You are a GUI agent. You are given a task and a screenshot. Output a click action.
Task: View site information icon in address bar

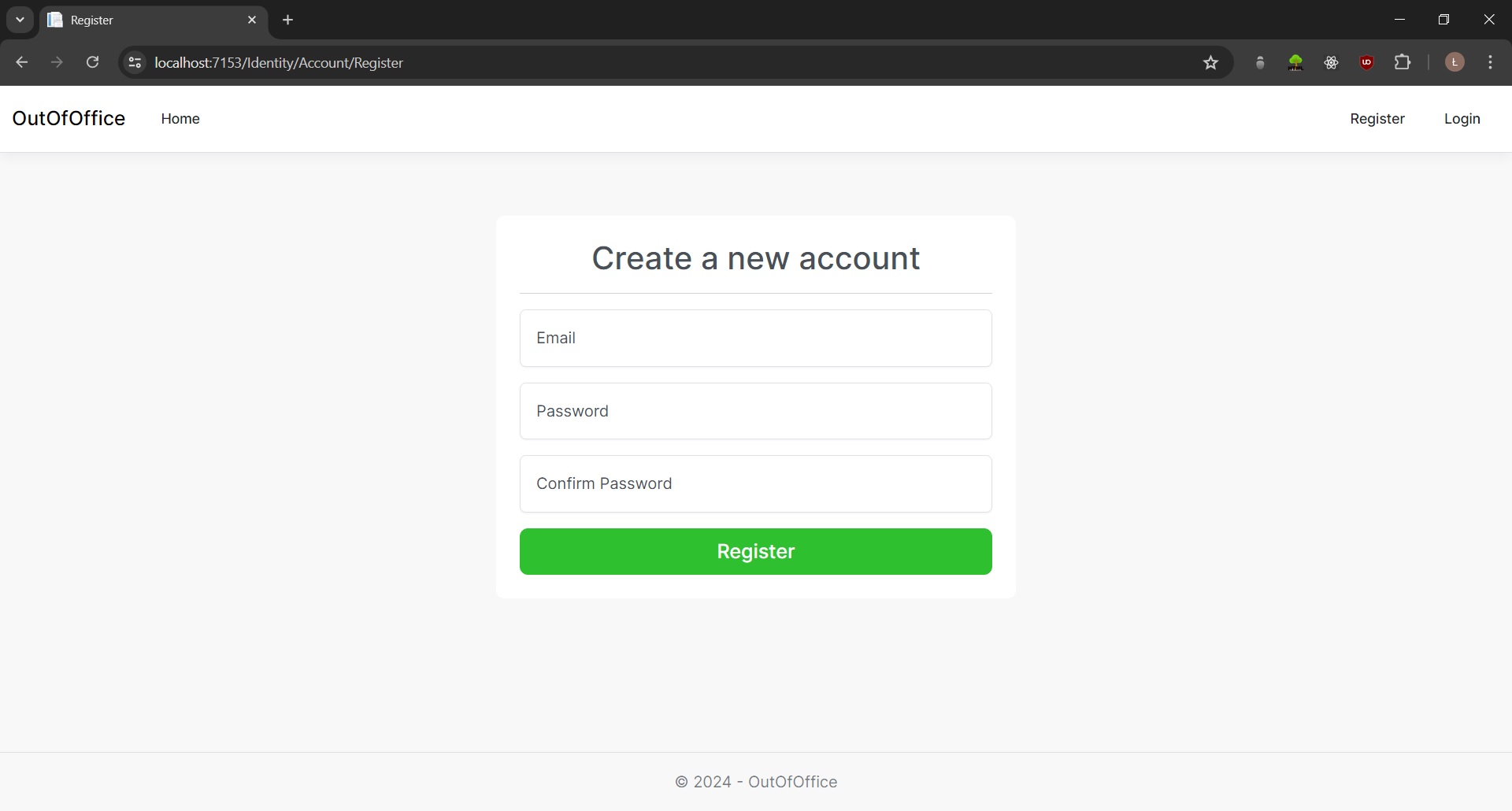pos(135,62)
